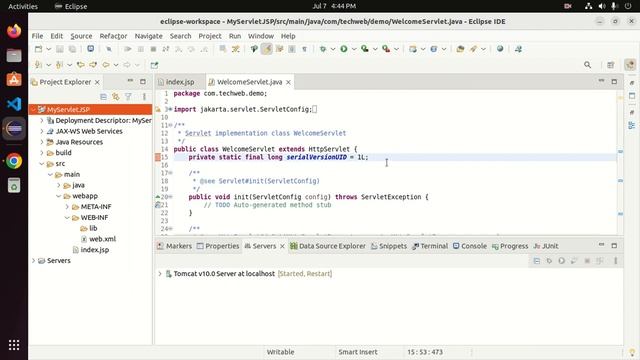Click the Open Terminal toolbar icon
Image resolution: width=640 pixels, height=360 pixels.
pyautogui.click(x=90, y=49)
